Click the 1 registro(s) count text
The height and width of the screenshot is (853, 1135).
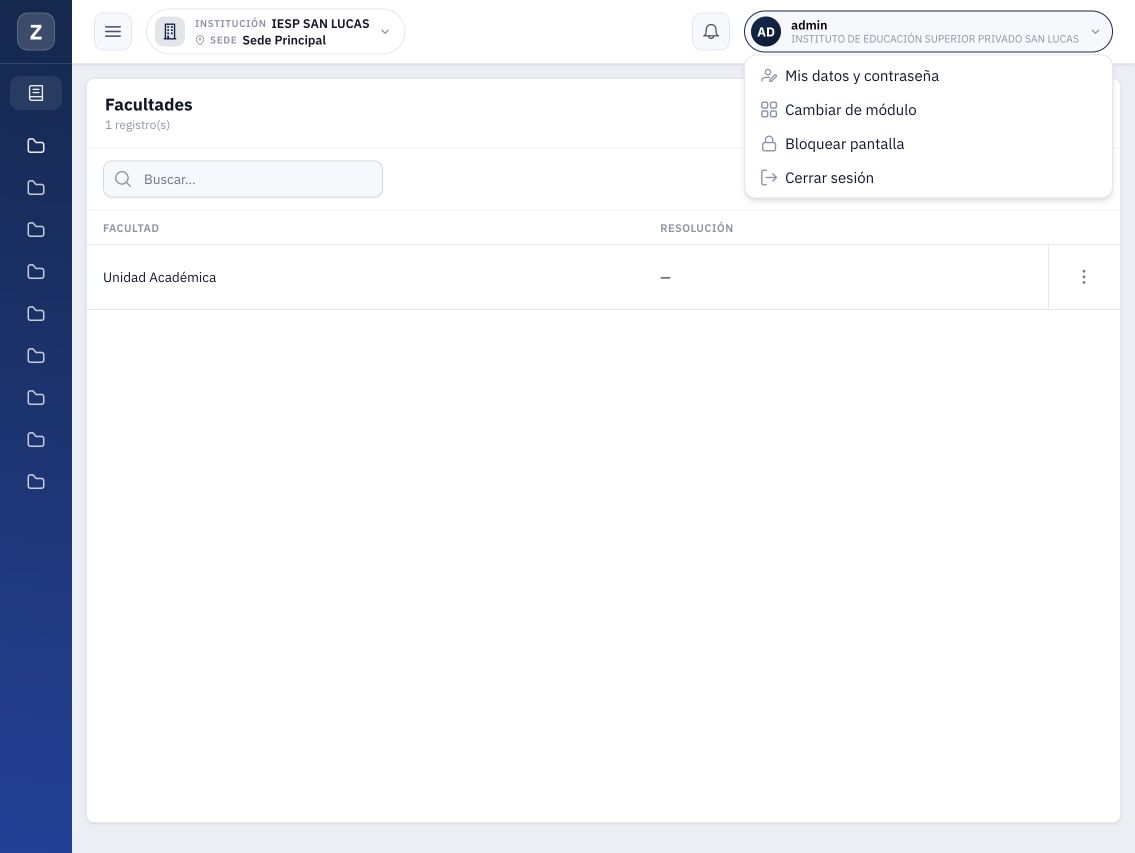pos(138,125)
